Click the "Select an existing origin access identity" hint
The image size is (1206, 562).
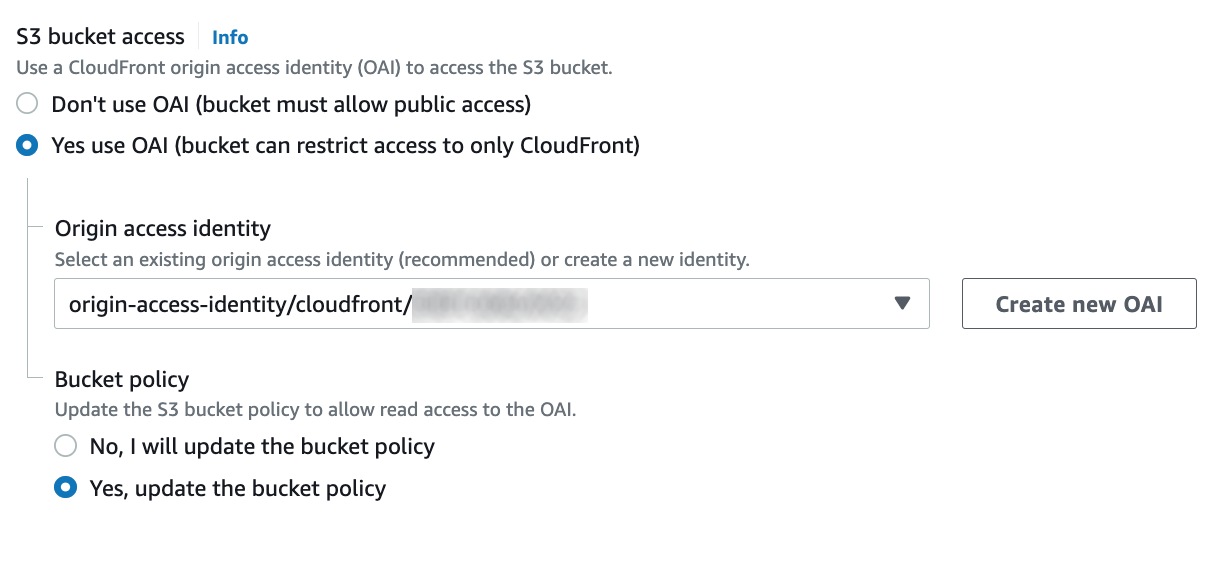tap(401, 259)
